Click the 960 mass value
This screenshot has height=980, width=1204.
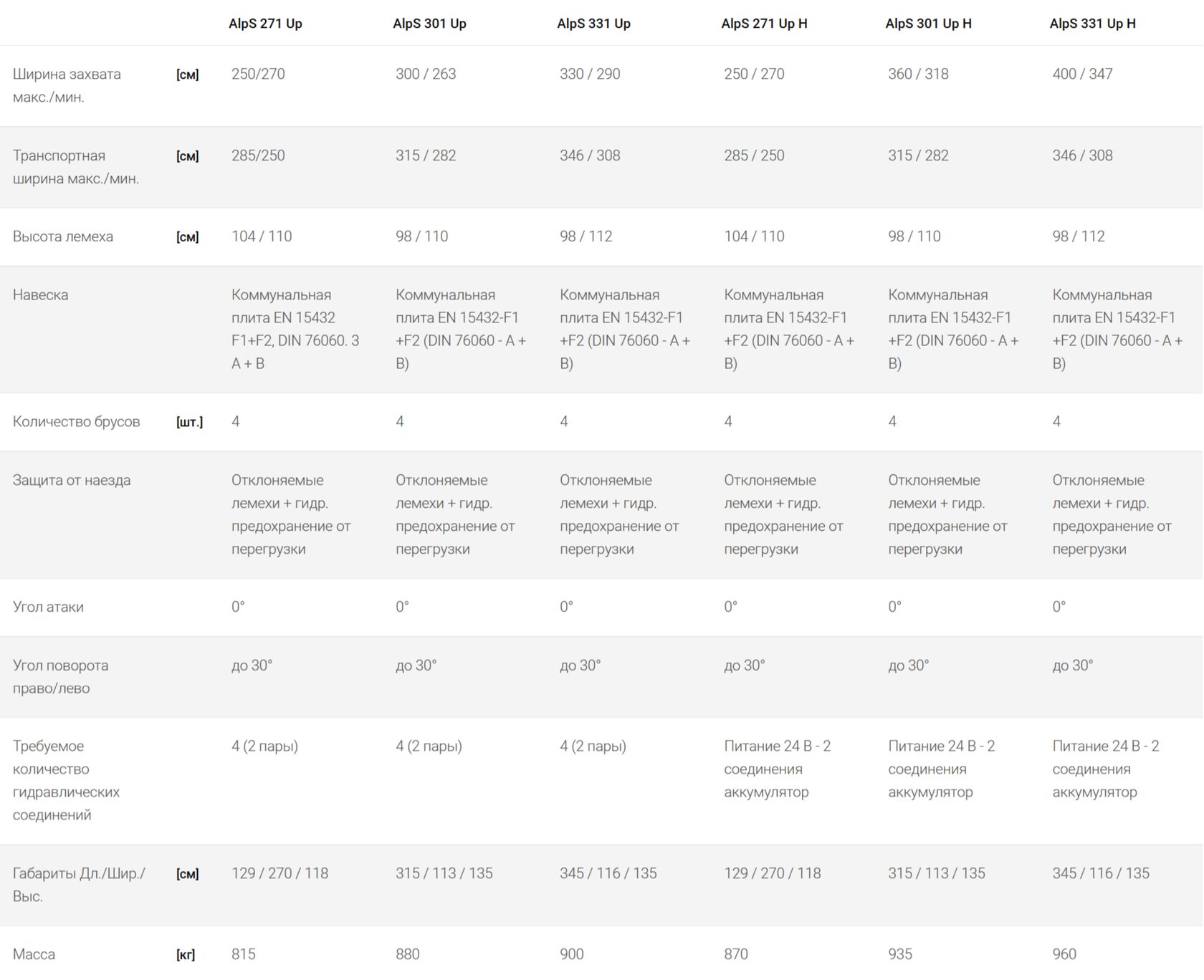[x=1064, y=954]
